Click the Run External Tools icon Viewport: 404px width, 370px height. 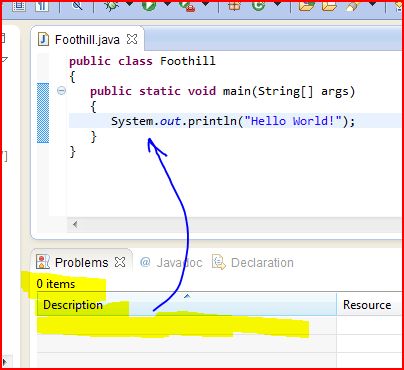tap(187, 6)
